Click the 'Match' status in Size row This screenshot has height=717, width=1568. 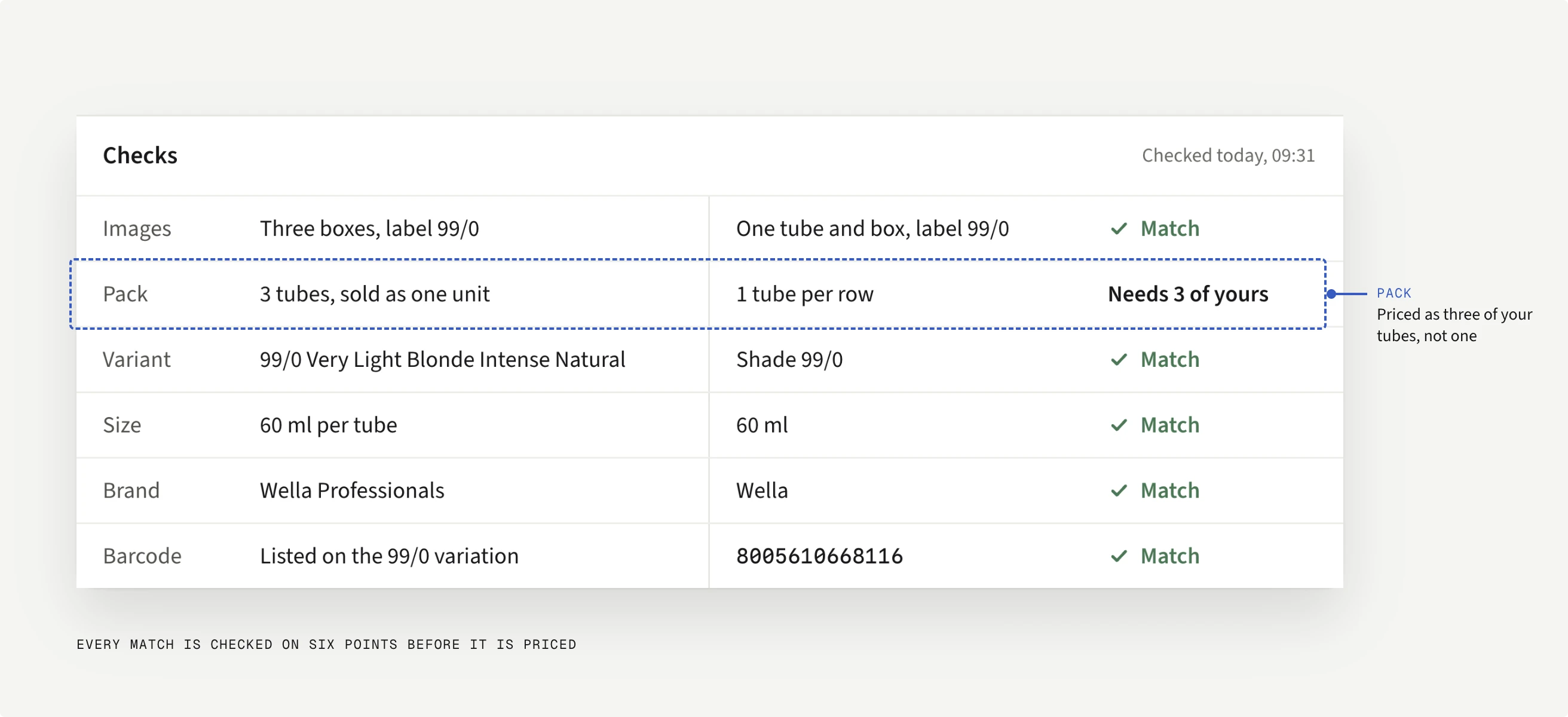[x=1170, y=425]
